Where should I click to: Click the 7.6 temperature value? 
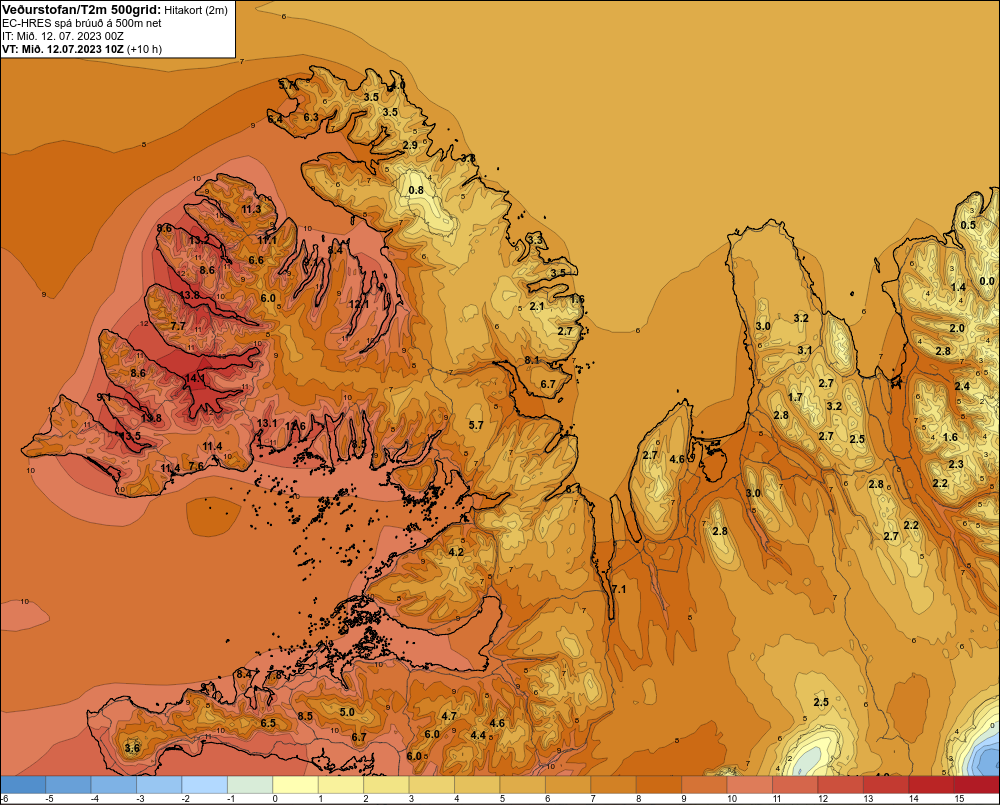[196, 466]
